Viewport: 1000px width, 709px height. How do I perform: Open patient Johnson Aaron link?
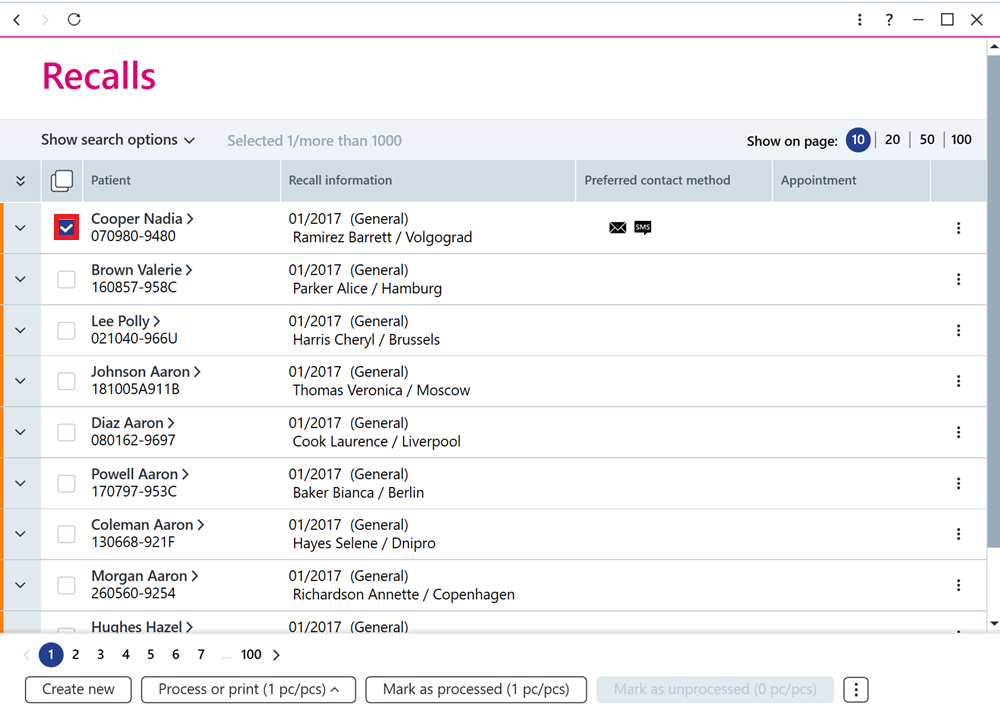(146, 372)
